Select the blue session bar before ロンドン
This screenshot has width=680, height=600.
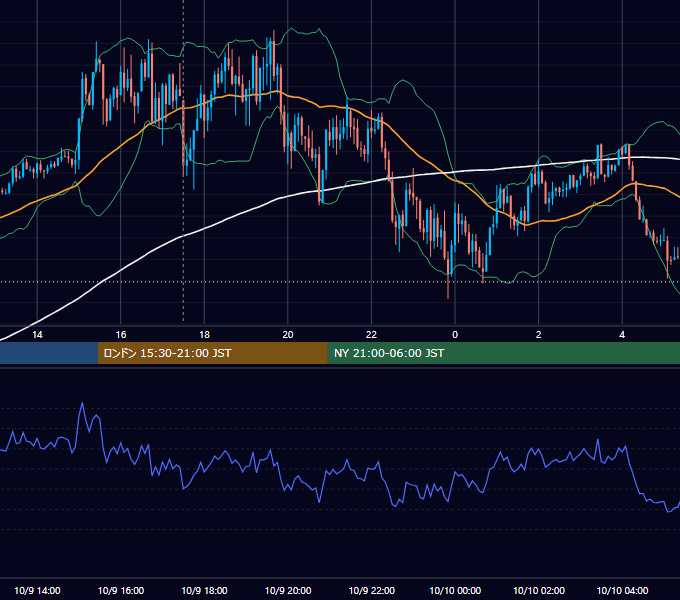(x=49, y=353)
